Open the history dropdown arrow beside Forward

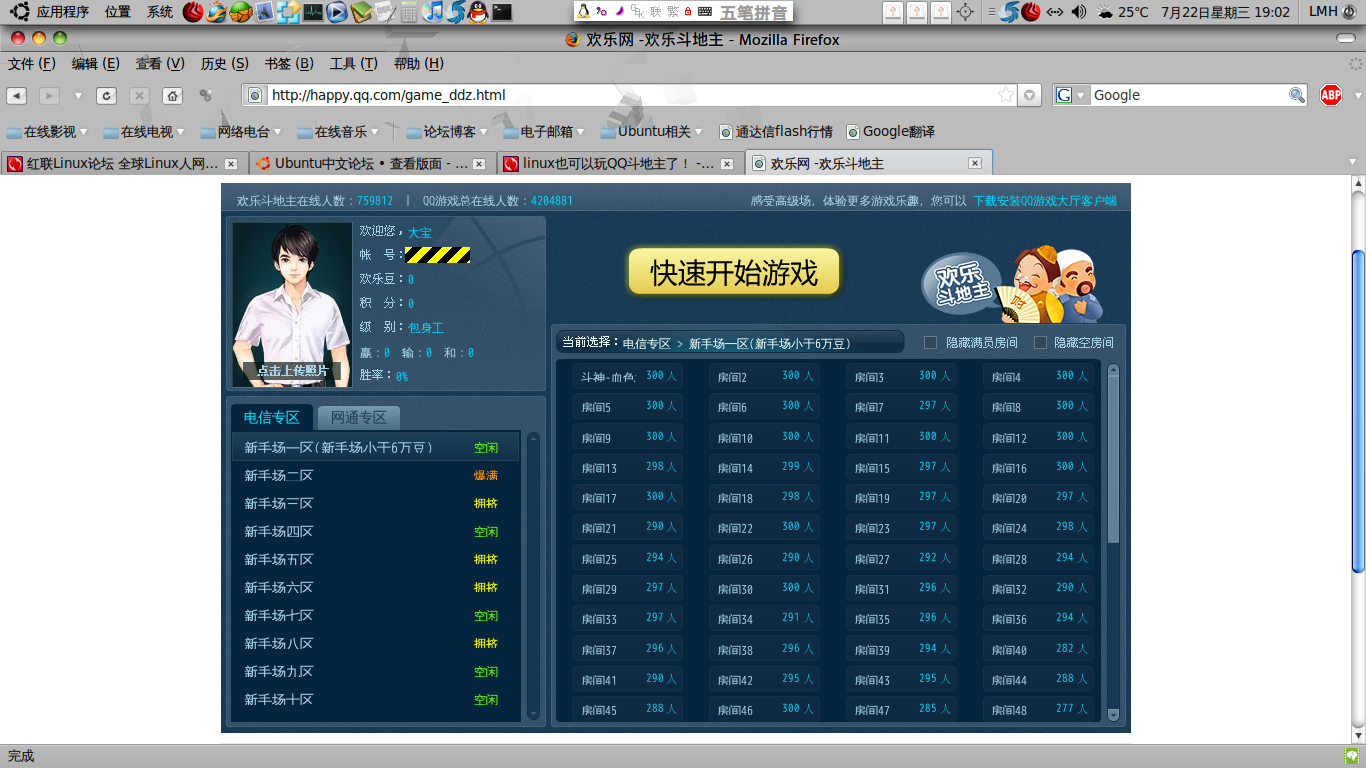tap(77, 96)
